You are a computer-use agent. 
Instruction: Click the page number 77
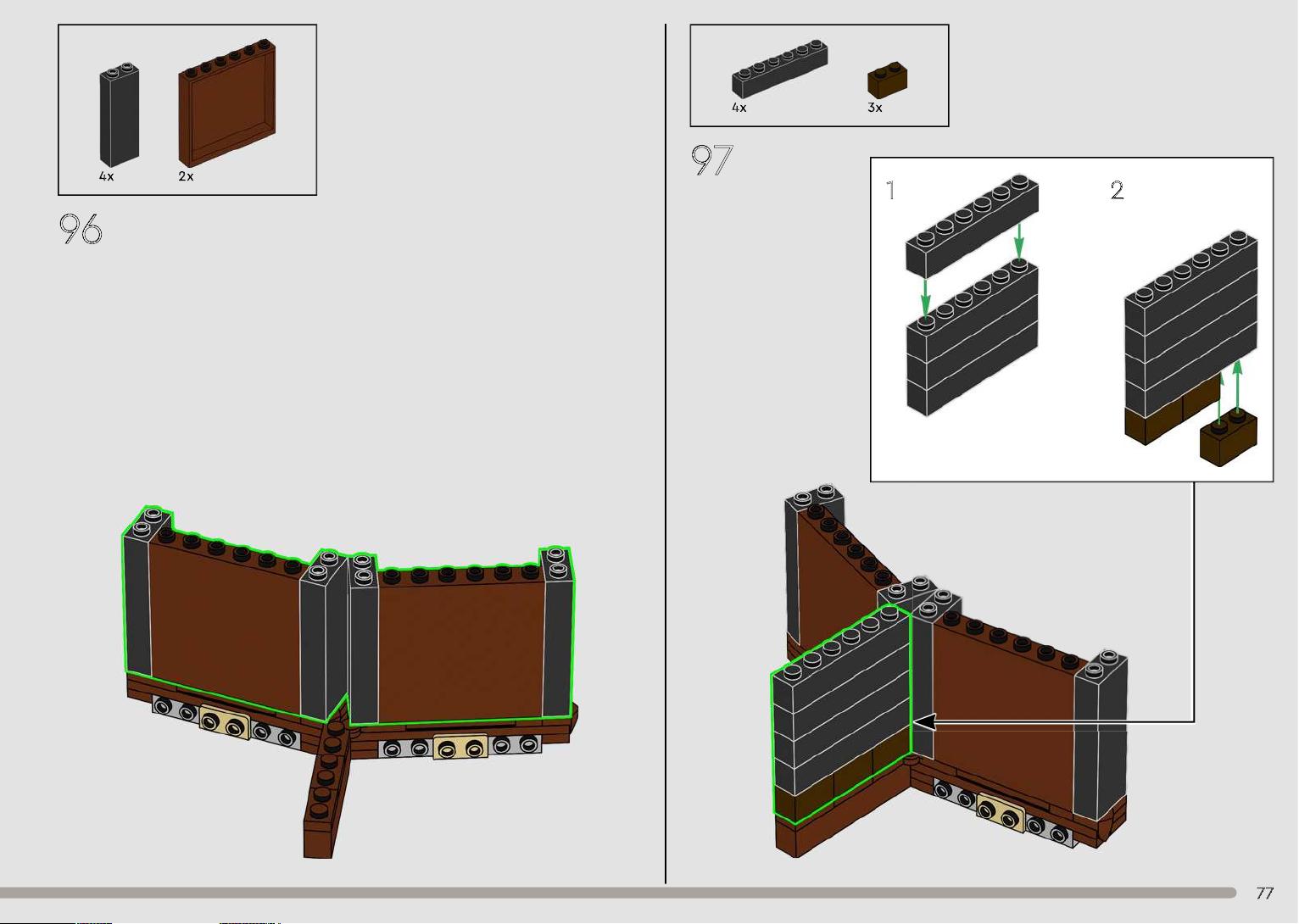point(1264,893)
